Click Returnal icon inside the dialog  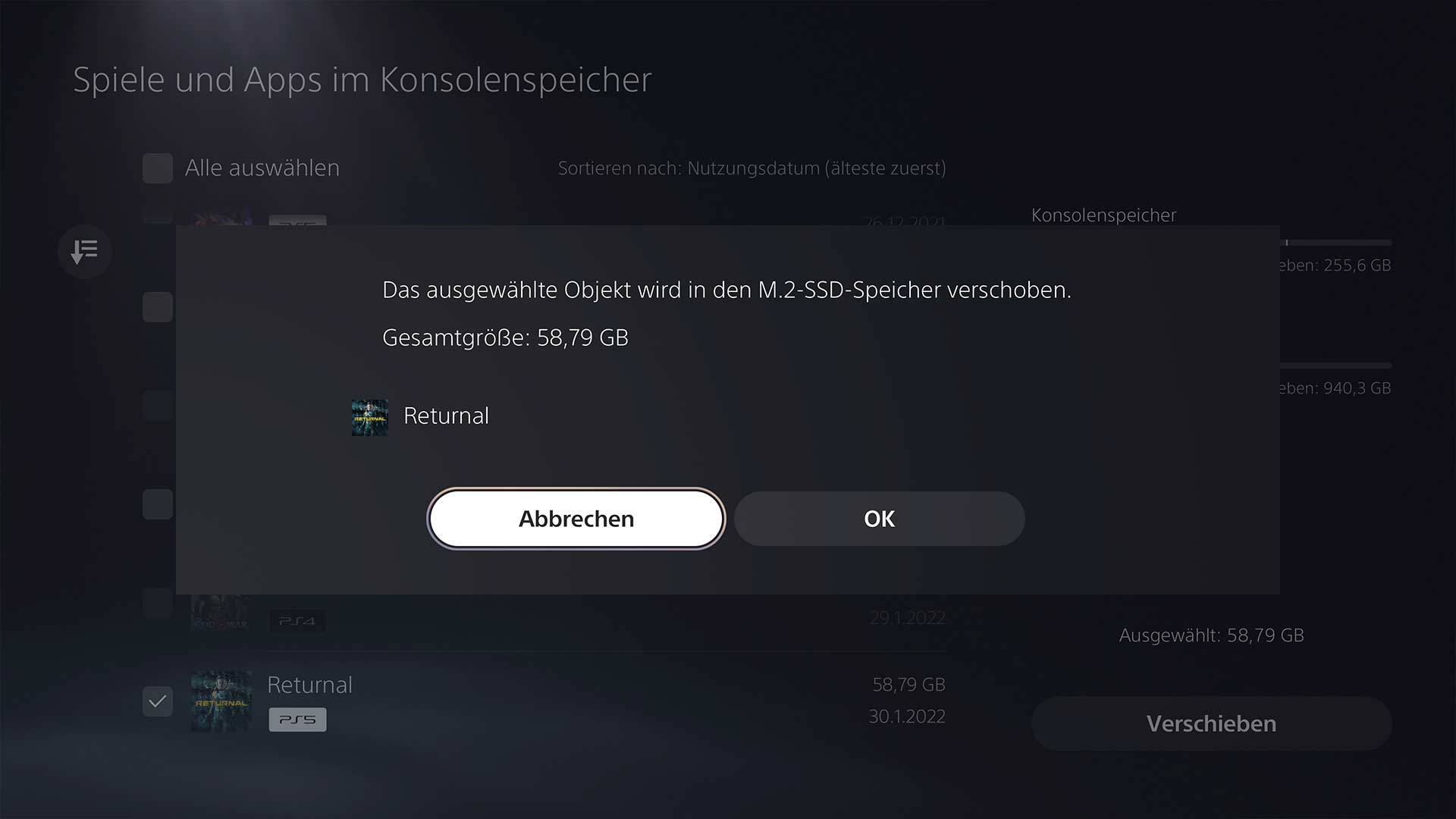(370, 417)
